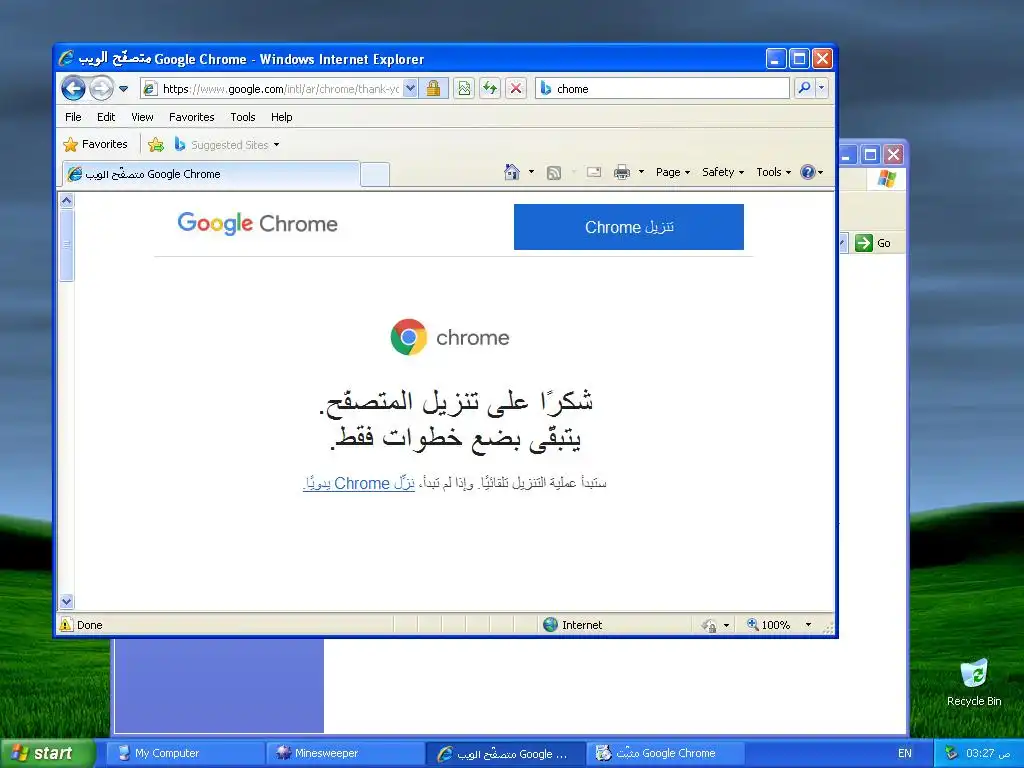This screenshot has width=1024, height=768.
Task: Click the magnifier search button
Action: pyautogui.click(x=805, y=88)
